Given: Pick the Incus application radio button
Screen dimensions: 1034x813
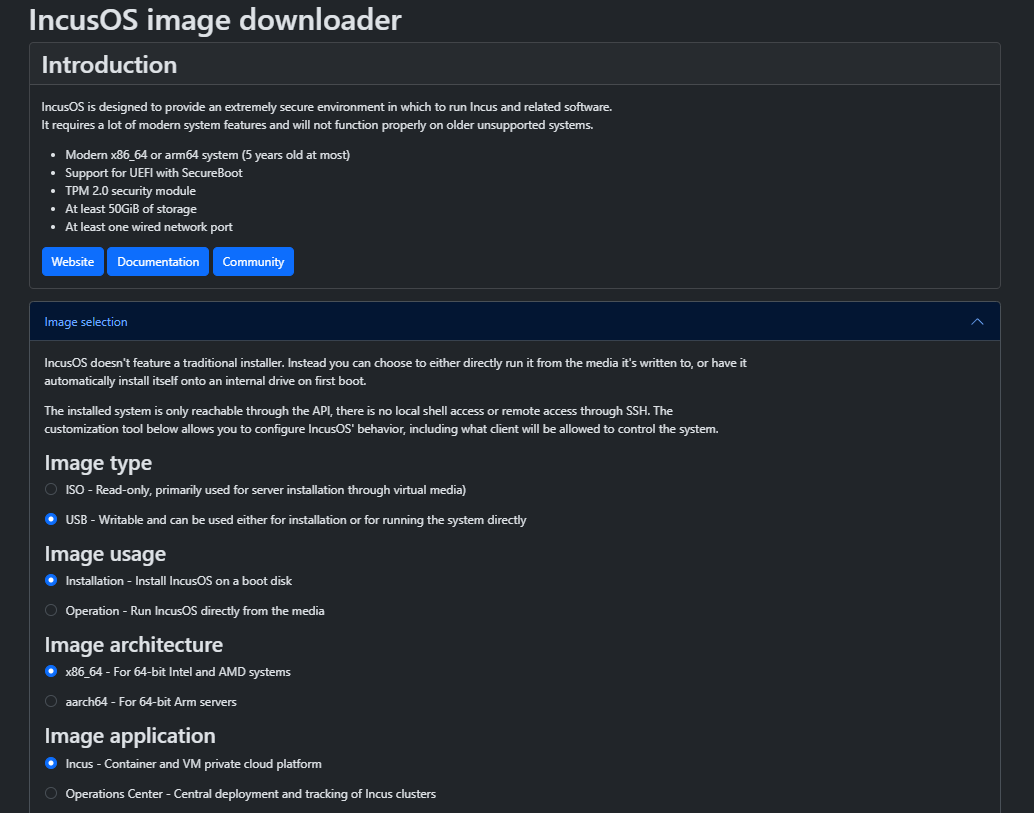Looking at the screenshot, I should coord(51,764).
